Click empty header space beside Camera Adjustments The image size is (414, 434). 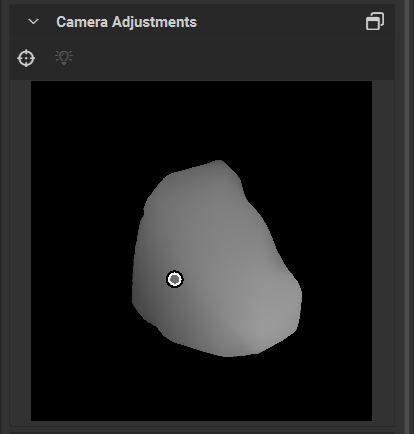(280, 22)
